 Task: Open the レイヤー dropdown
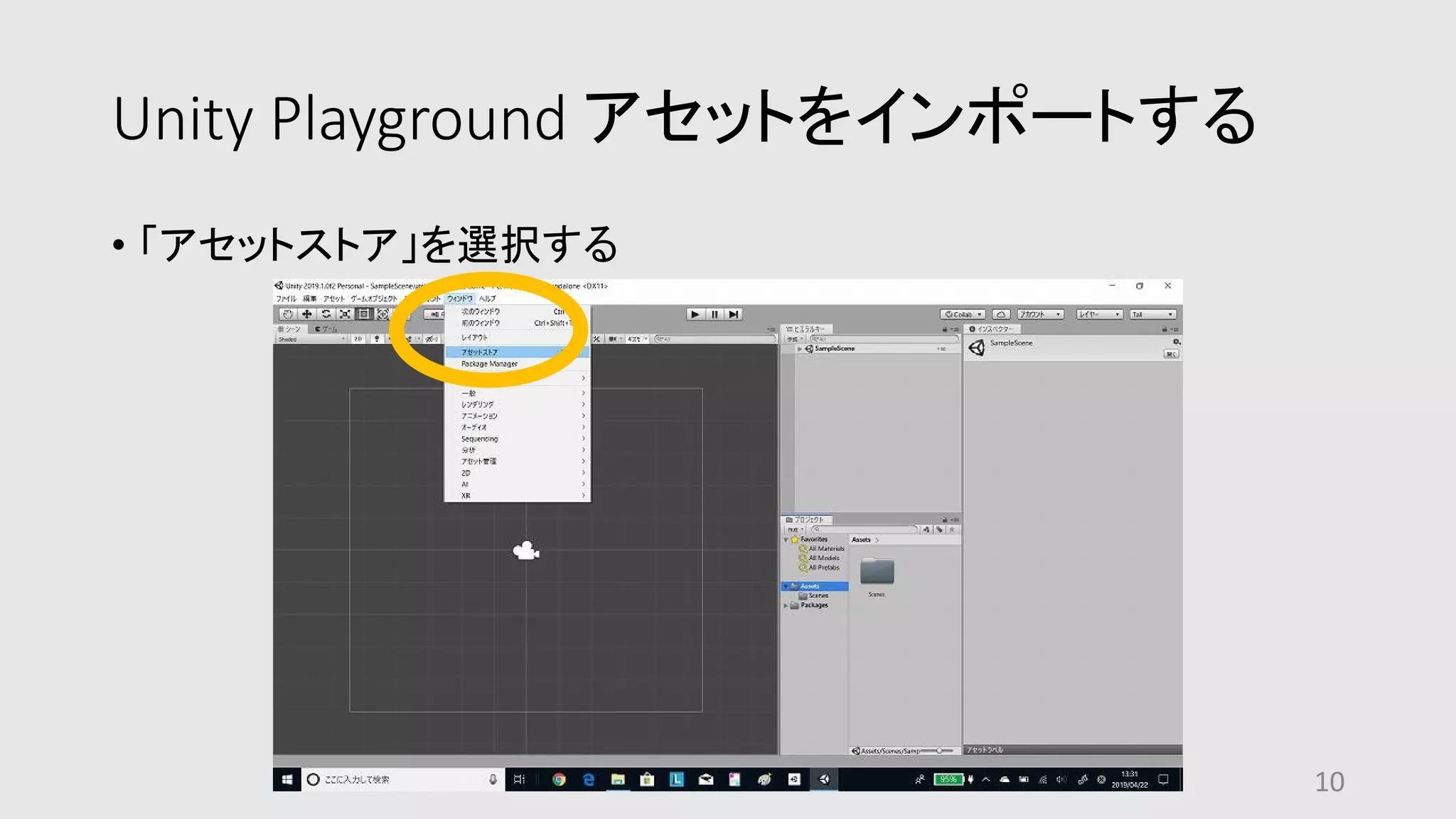(x=1099, y=314)
